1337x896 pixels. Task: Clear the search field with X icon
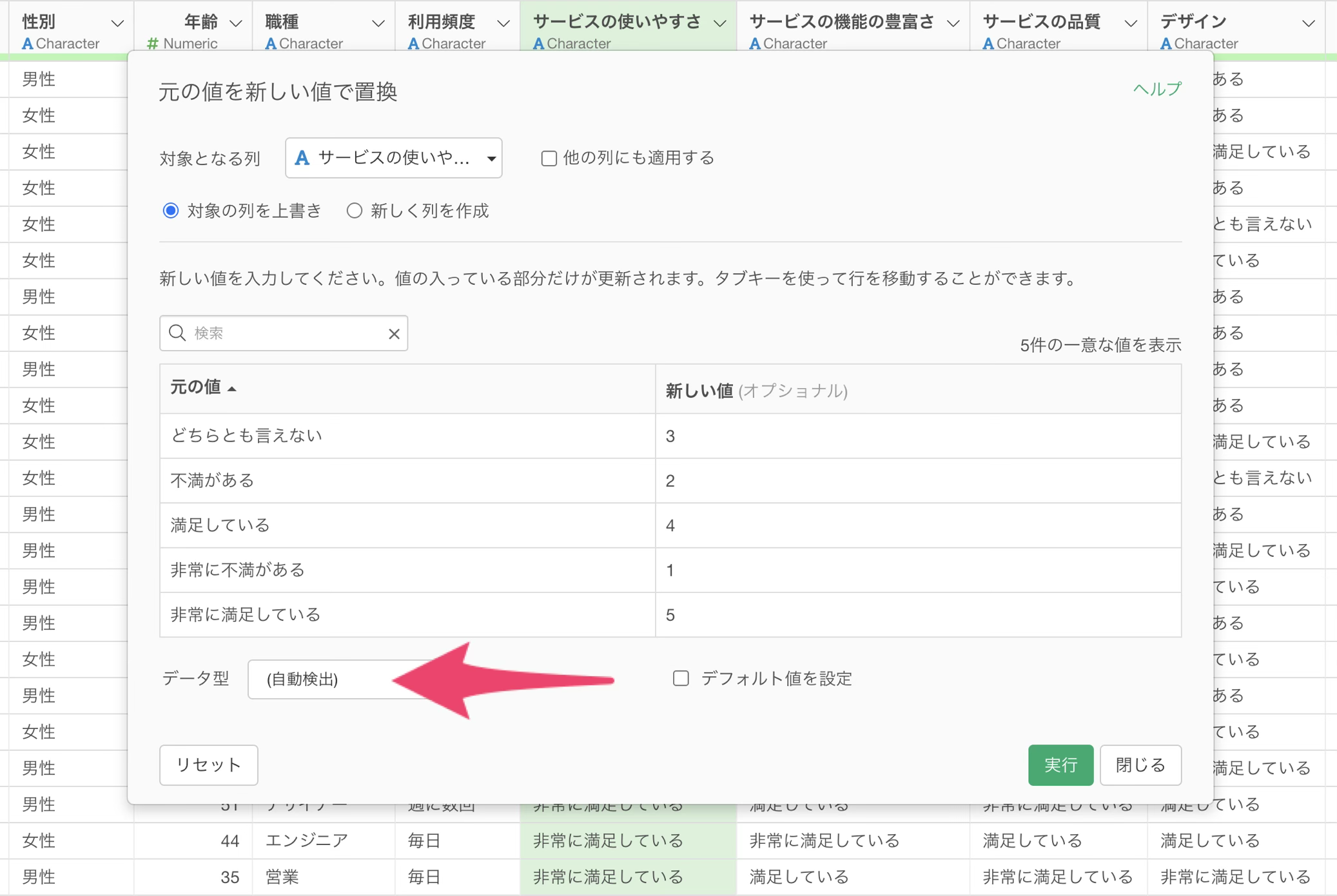pyautogui.click(x=394, y=334)
